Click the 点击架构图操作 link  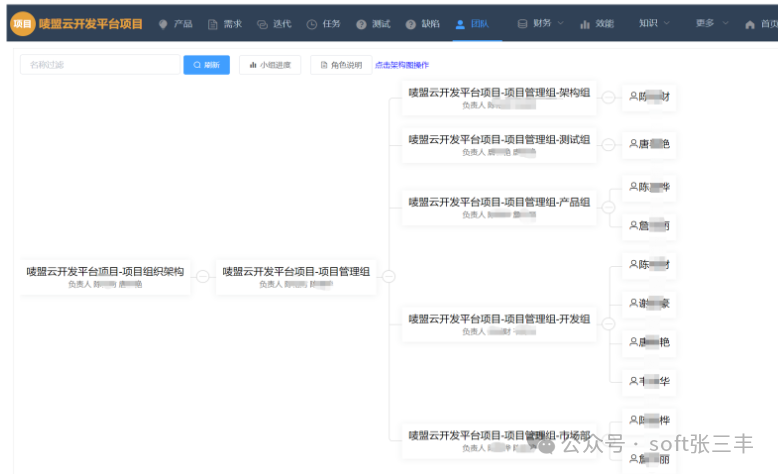pos(402,65)
